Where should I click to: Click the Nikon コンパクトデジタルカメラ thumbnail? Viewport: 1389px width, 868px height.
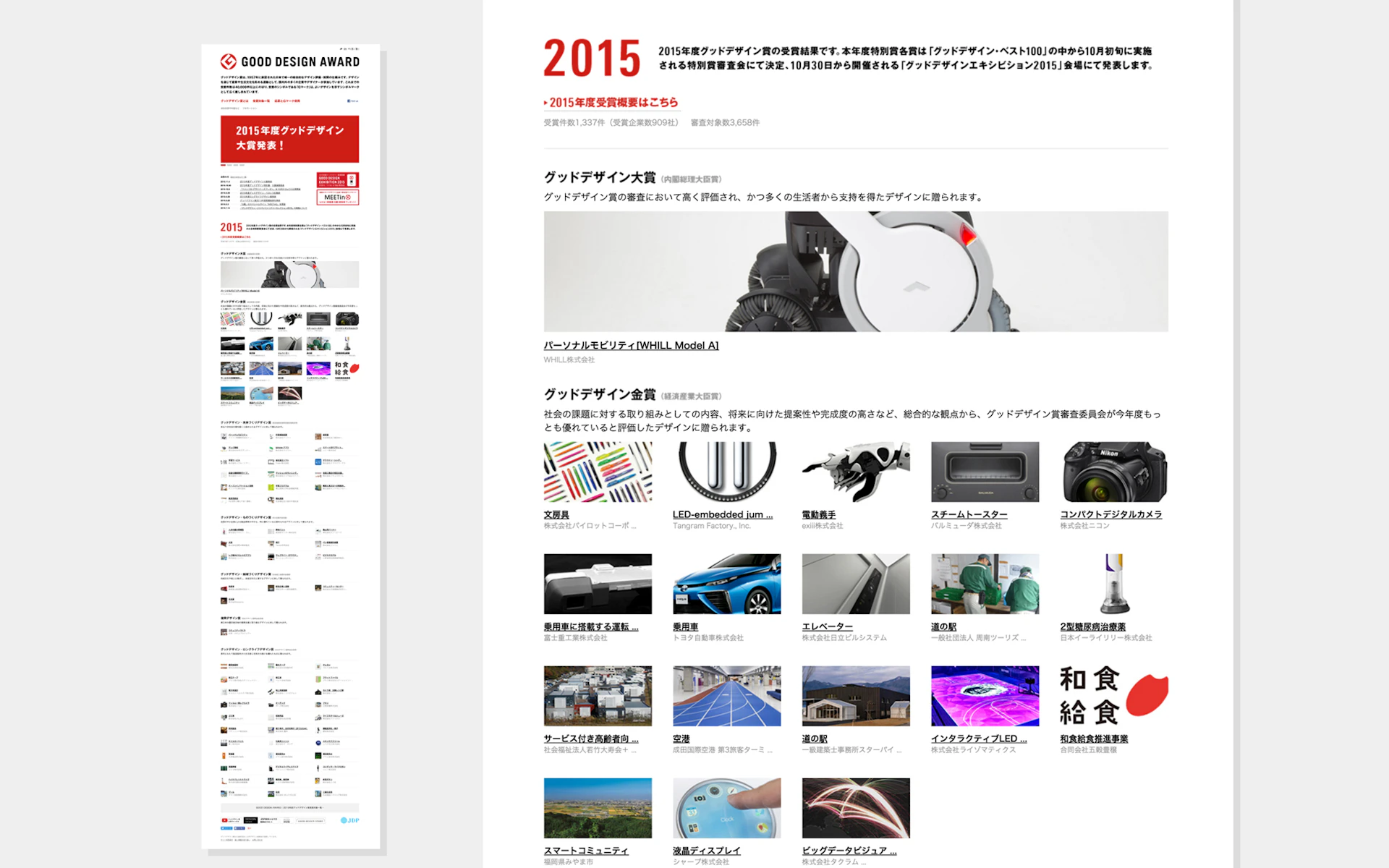pyautogui.click(x=1113, y=472)
